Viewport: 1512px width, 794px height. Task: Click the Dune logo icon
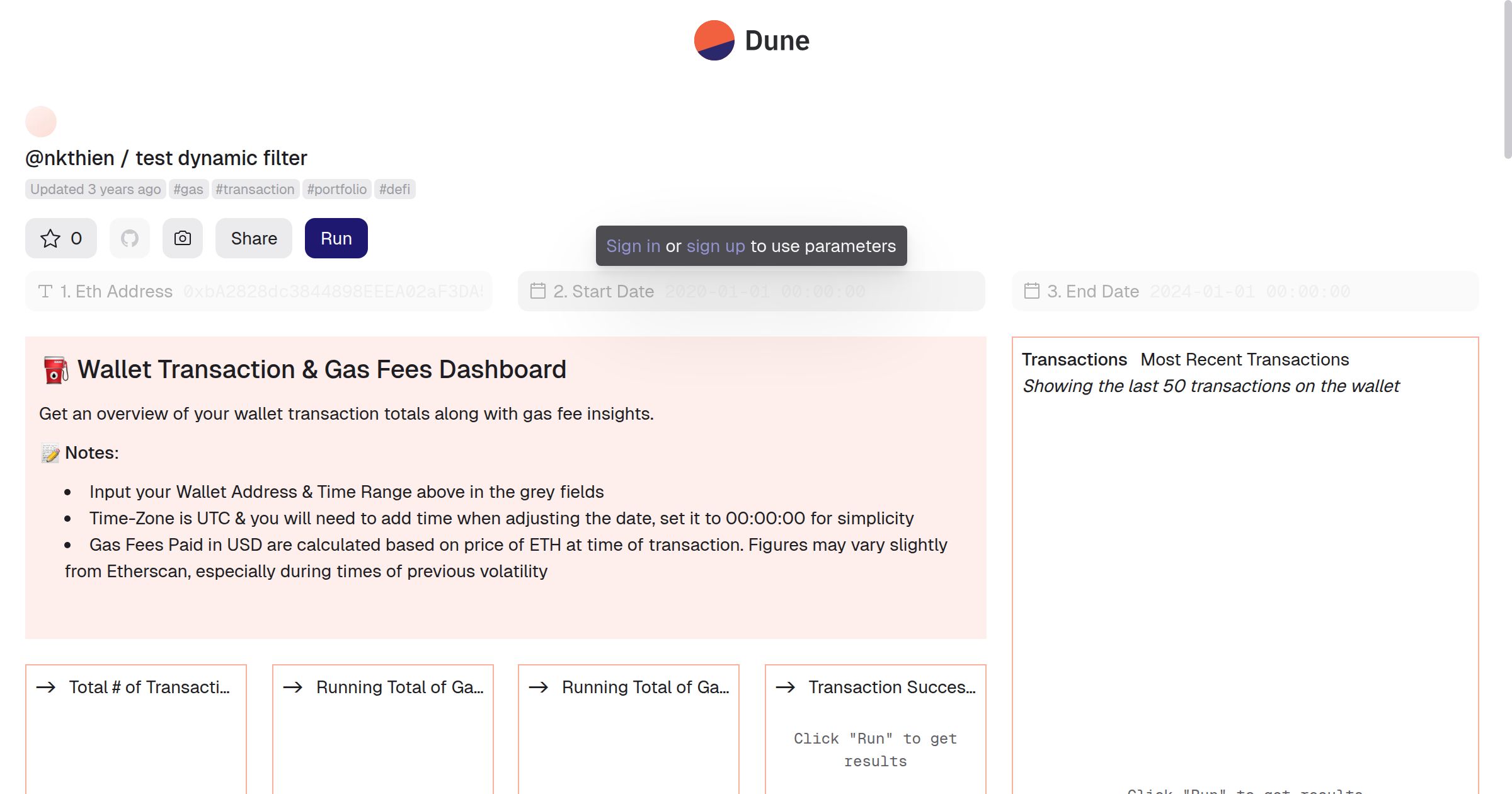(714, 40)
